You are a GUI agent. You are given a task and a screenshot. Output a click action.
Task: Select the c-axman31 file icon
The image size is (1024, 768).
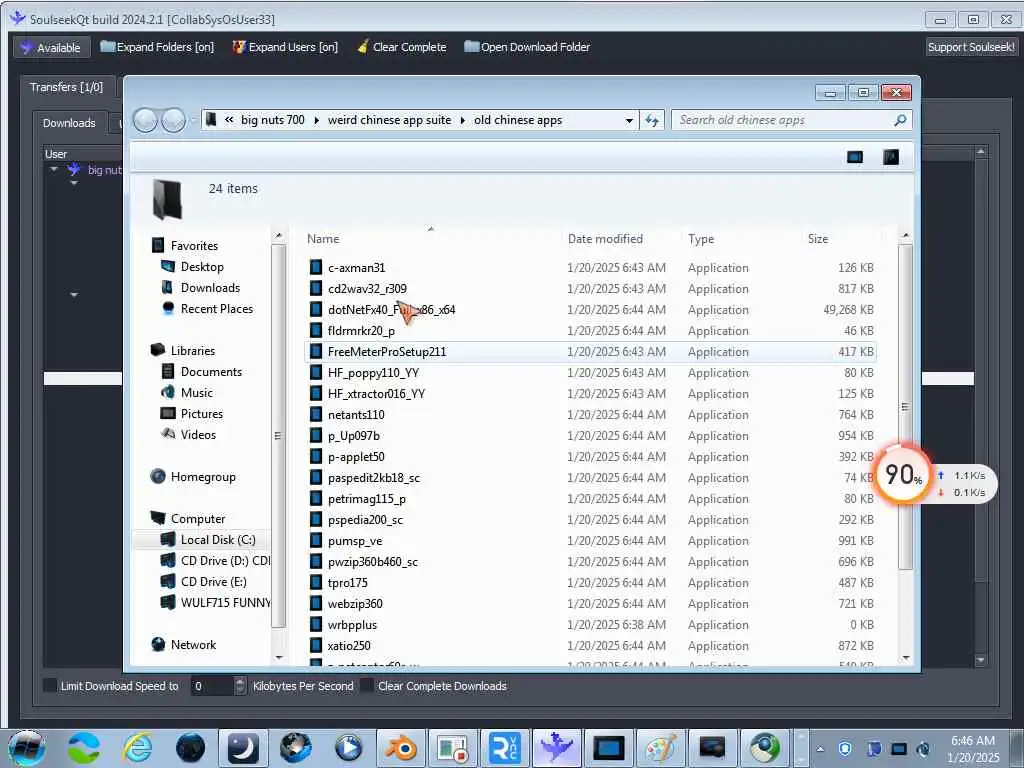(x=316, y=267)
